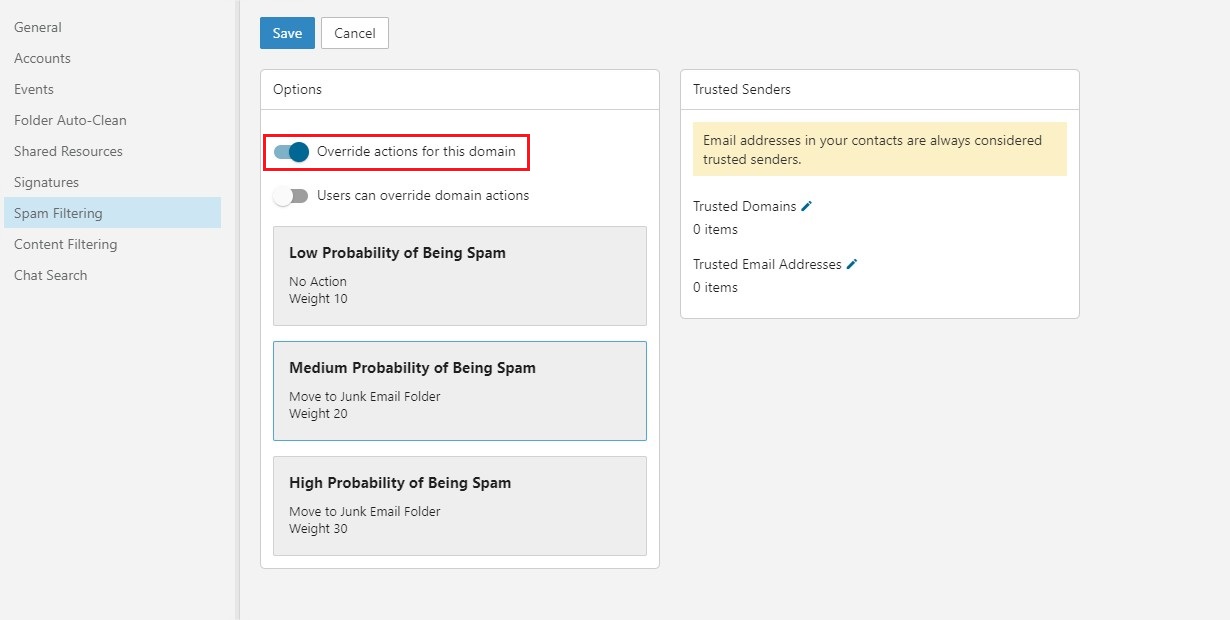Click the Trusted Senders panel header

click(880, 89)
